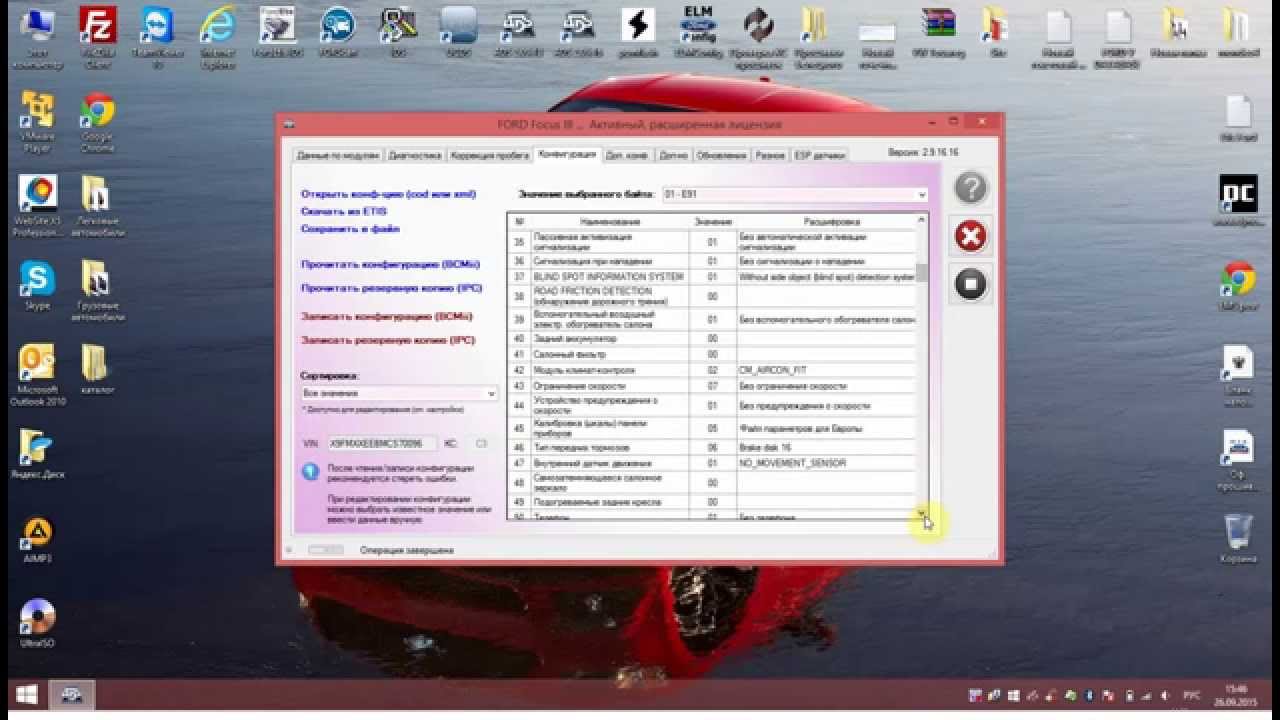Click value 07 in Ограничение скорости row

click(713, 386)
